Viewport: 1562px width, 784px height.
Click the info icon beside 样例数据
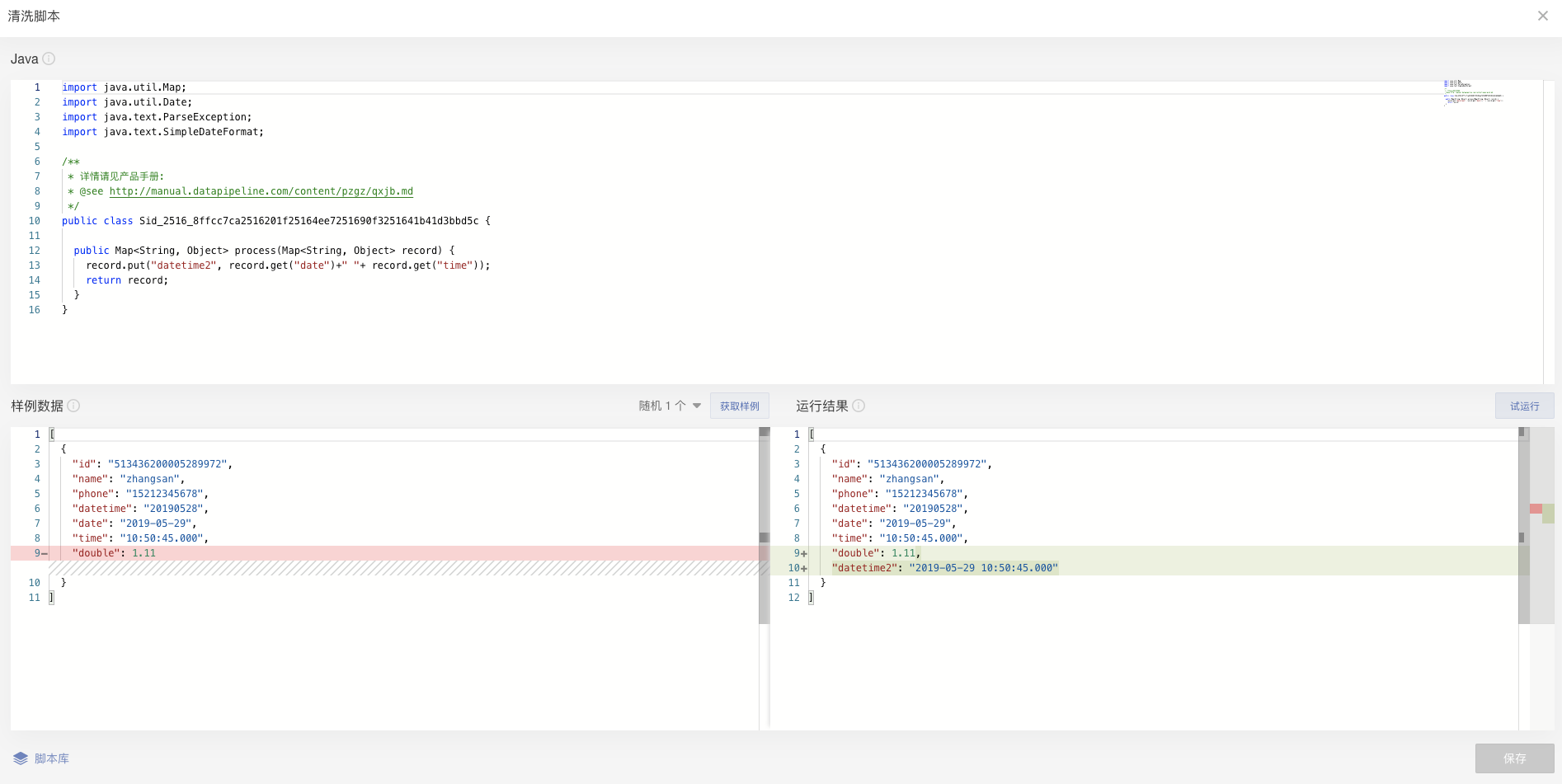[x=73, y=406]
